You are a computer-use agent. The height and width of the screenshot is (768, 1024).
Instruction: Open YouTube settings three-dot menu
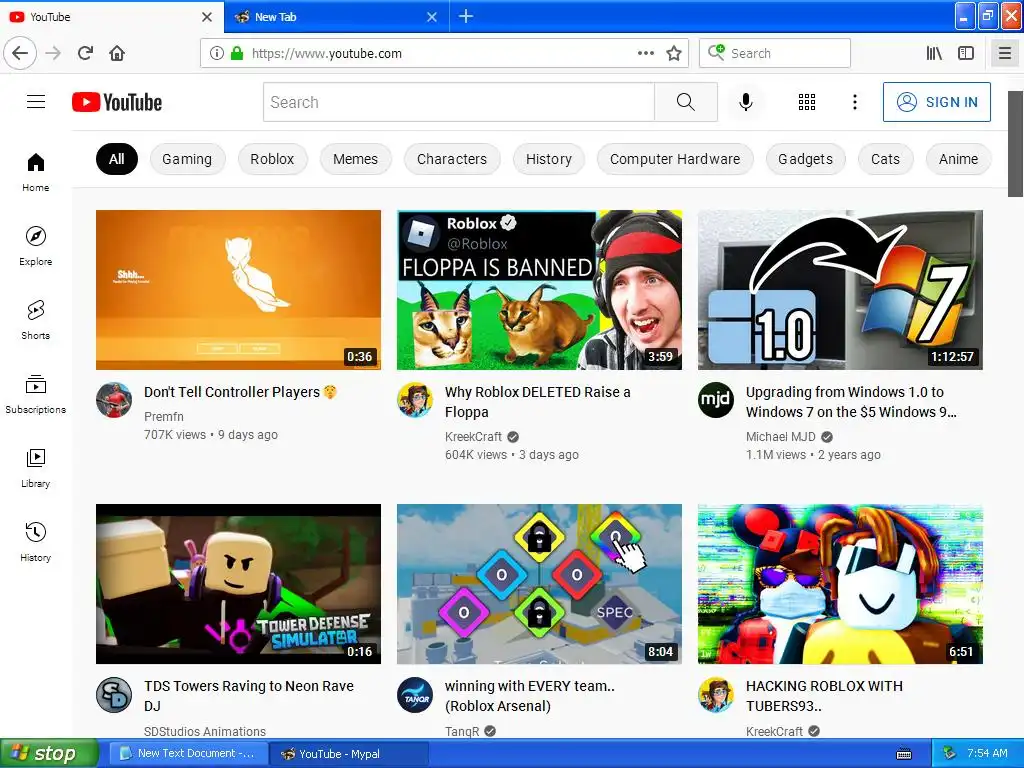855,102
